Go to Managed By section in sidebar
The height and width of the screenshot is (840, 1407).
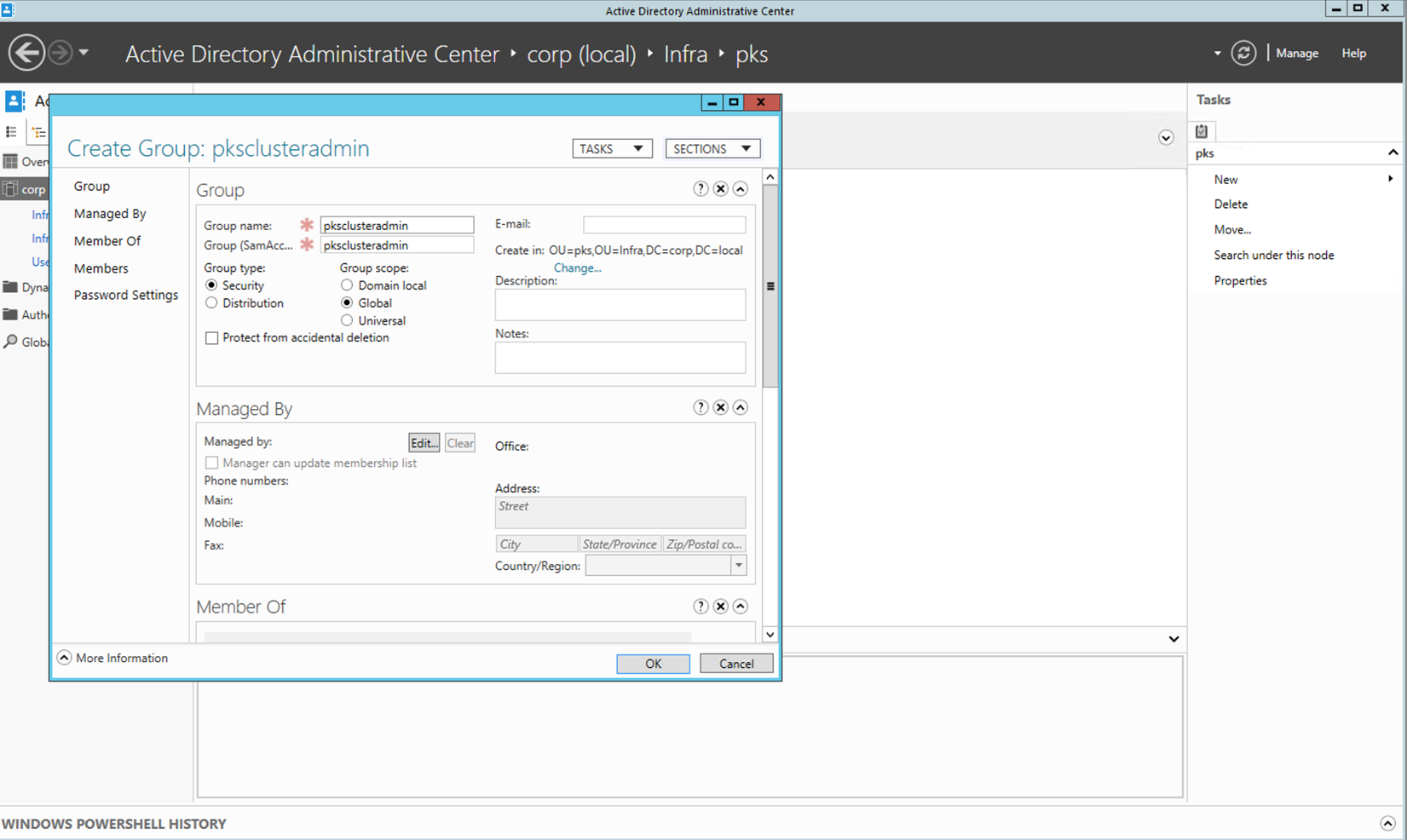[110, 213]
